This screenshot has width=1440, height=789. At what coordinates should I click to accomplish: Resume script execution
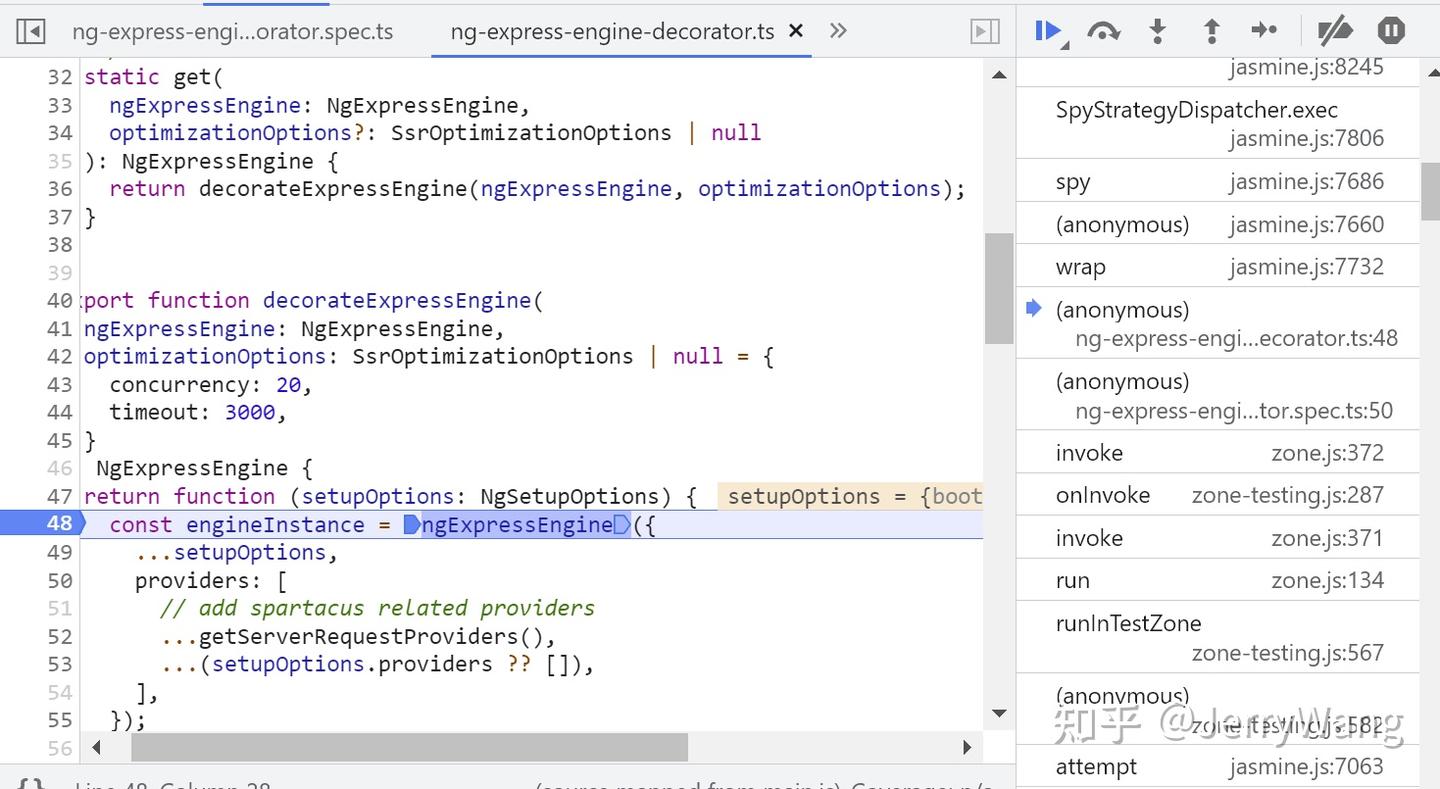pyautogui.click(x=1048, y=31)
